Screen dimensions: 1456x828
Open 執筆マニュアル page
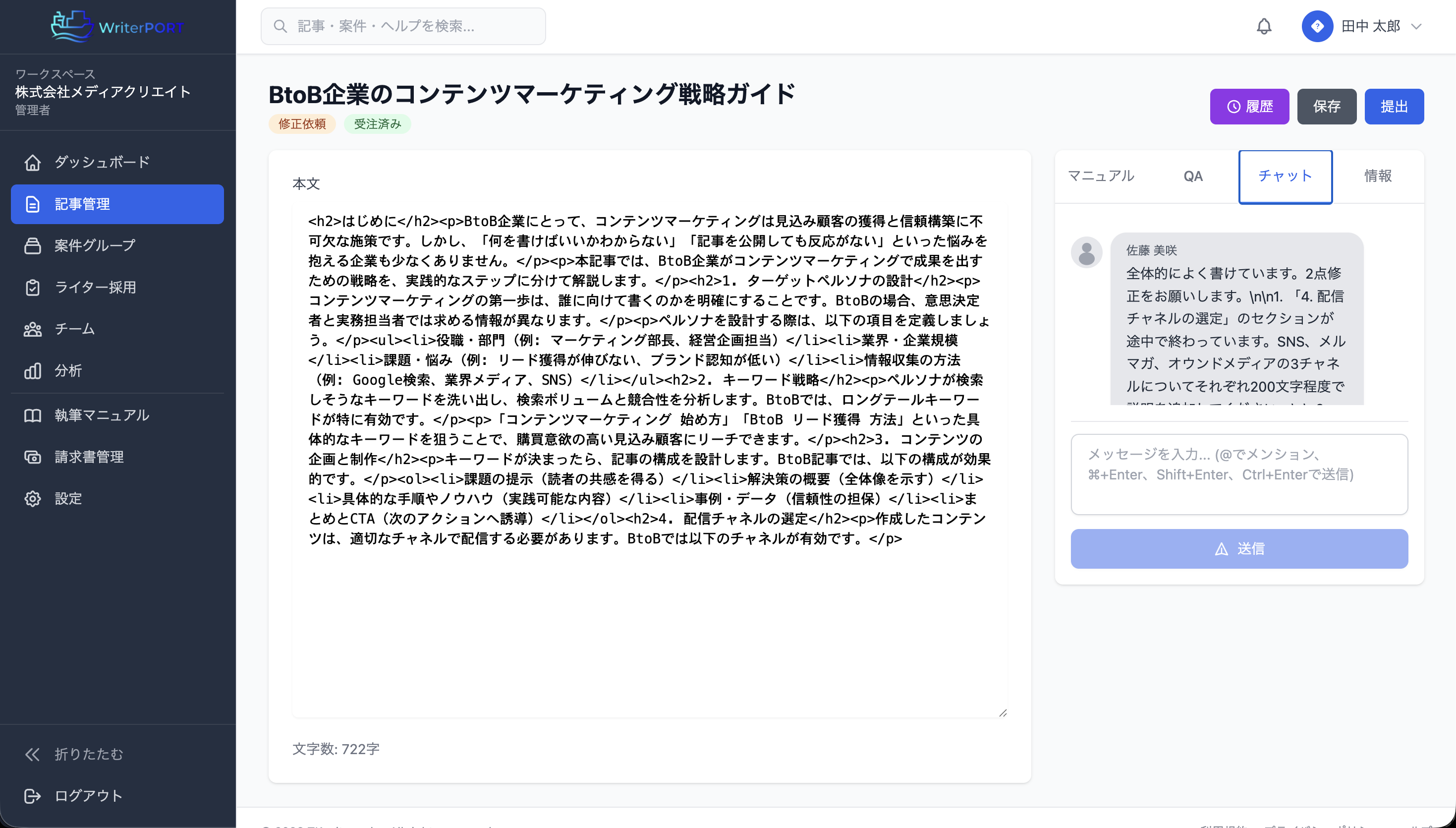pyautogui.click(x=117, y=415)
